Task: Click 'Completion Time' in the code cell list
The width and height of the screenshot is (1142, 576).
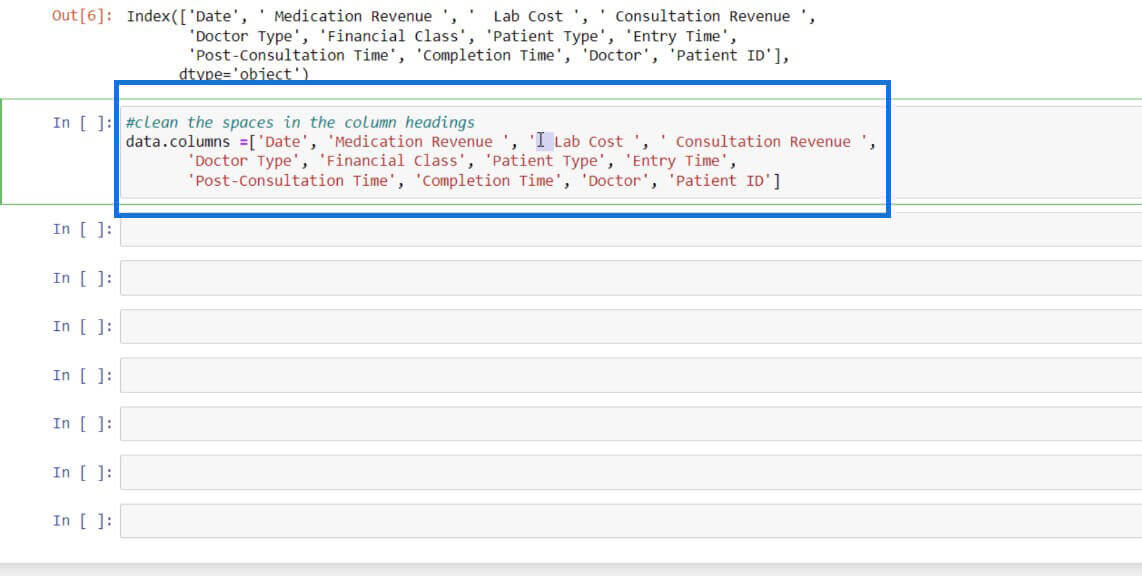Action: (488, 181)
